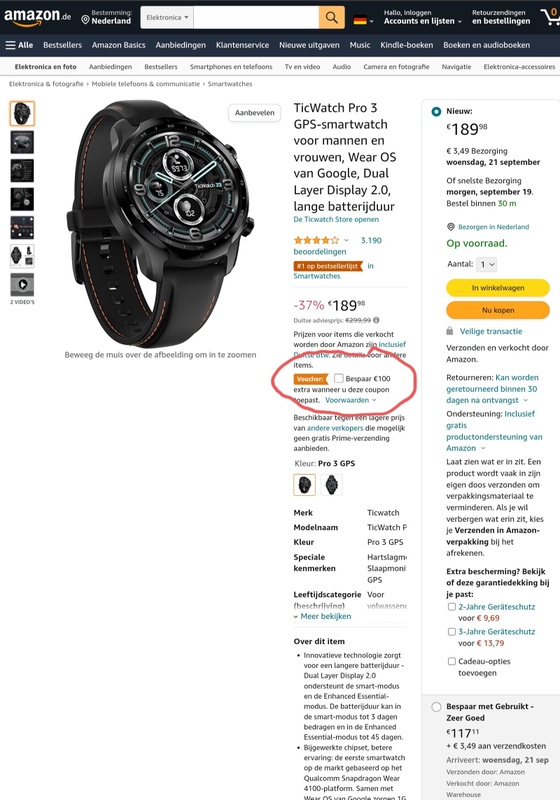
Task: Tick the Voucher Bespaar €100 checkbox
Action: click(339, 378)
